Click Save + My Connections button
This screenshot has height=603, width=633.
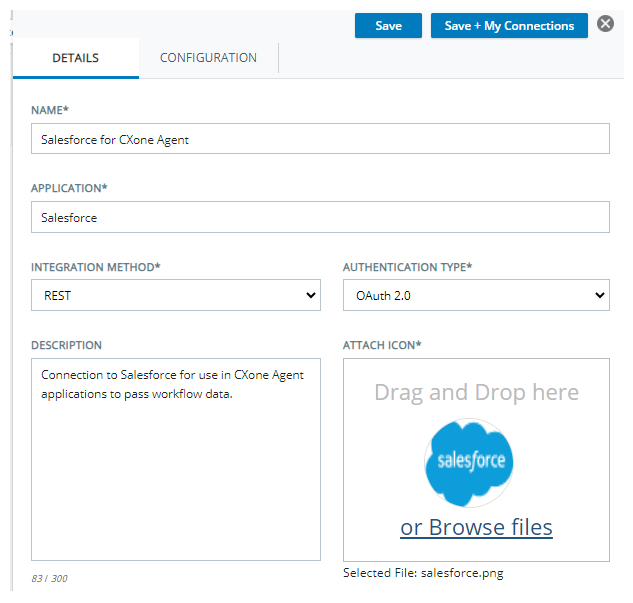509,25
